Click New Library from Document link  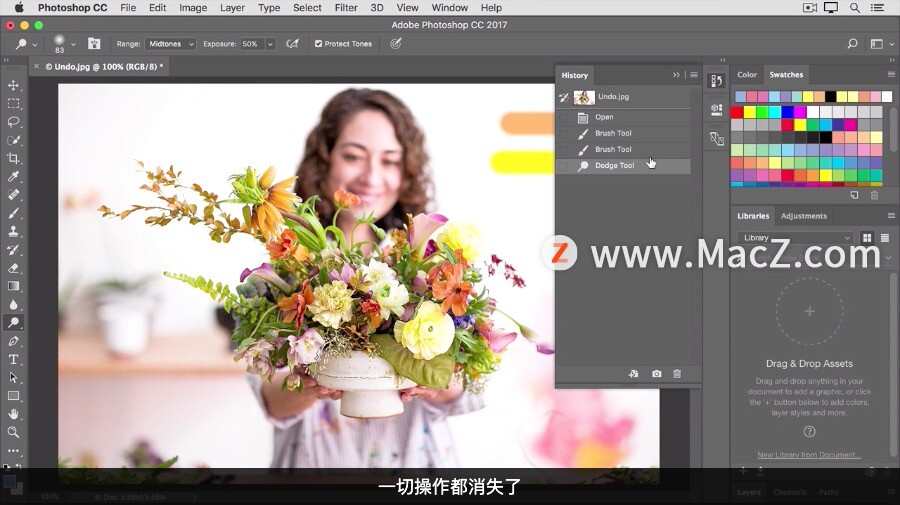click(809, 454)
